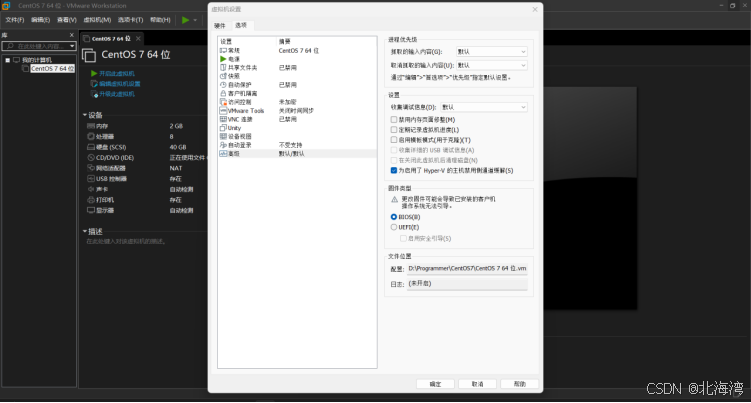The height and width of the screenshot is (403, 751).
Task: Open dropdown arrow beside toolbar power button
Action: click(195, 20)
